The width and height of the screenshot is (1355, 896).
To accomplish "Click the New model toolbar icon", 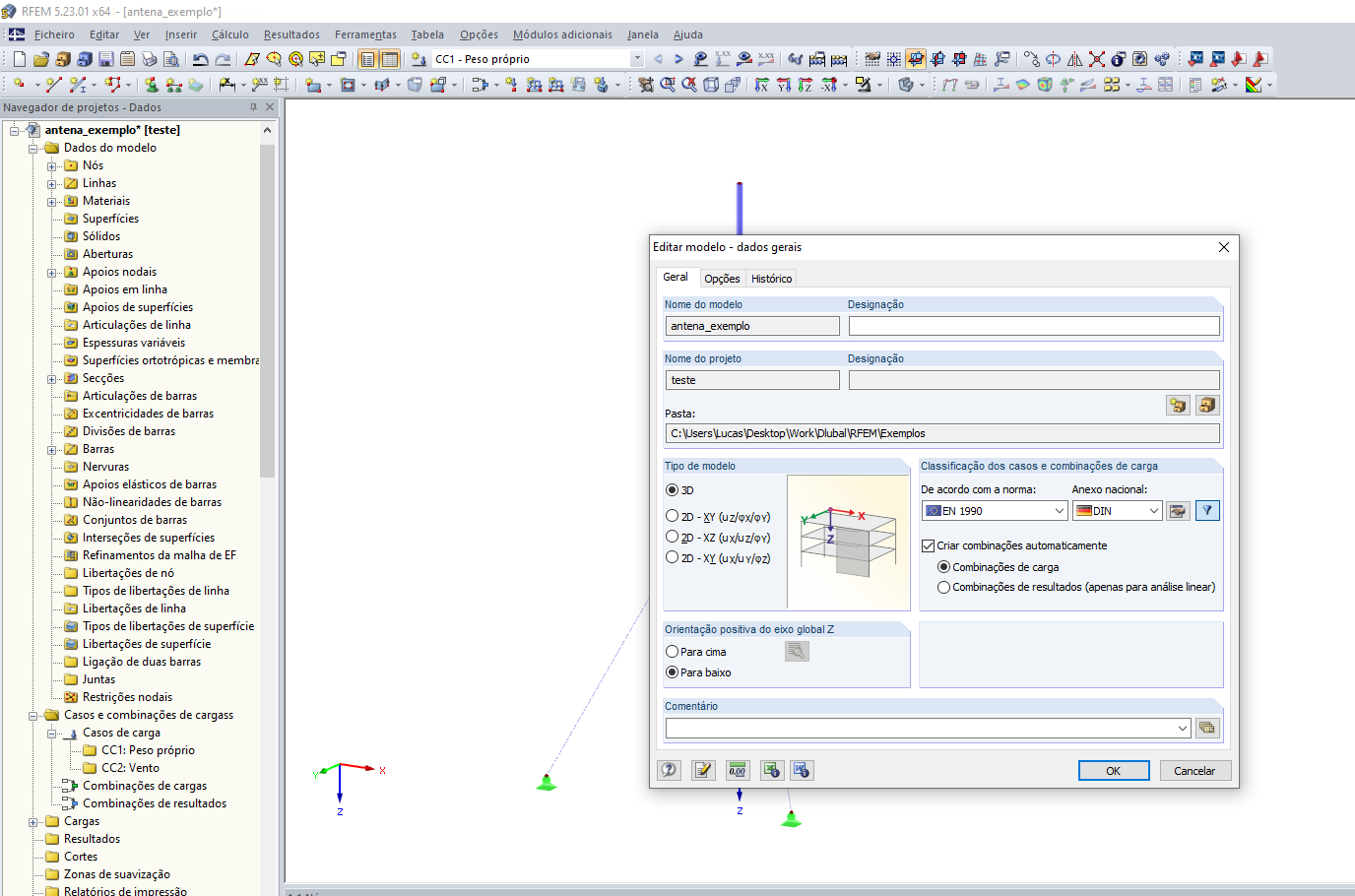I will 19,59.
